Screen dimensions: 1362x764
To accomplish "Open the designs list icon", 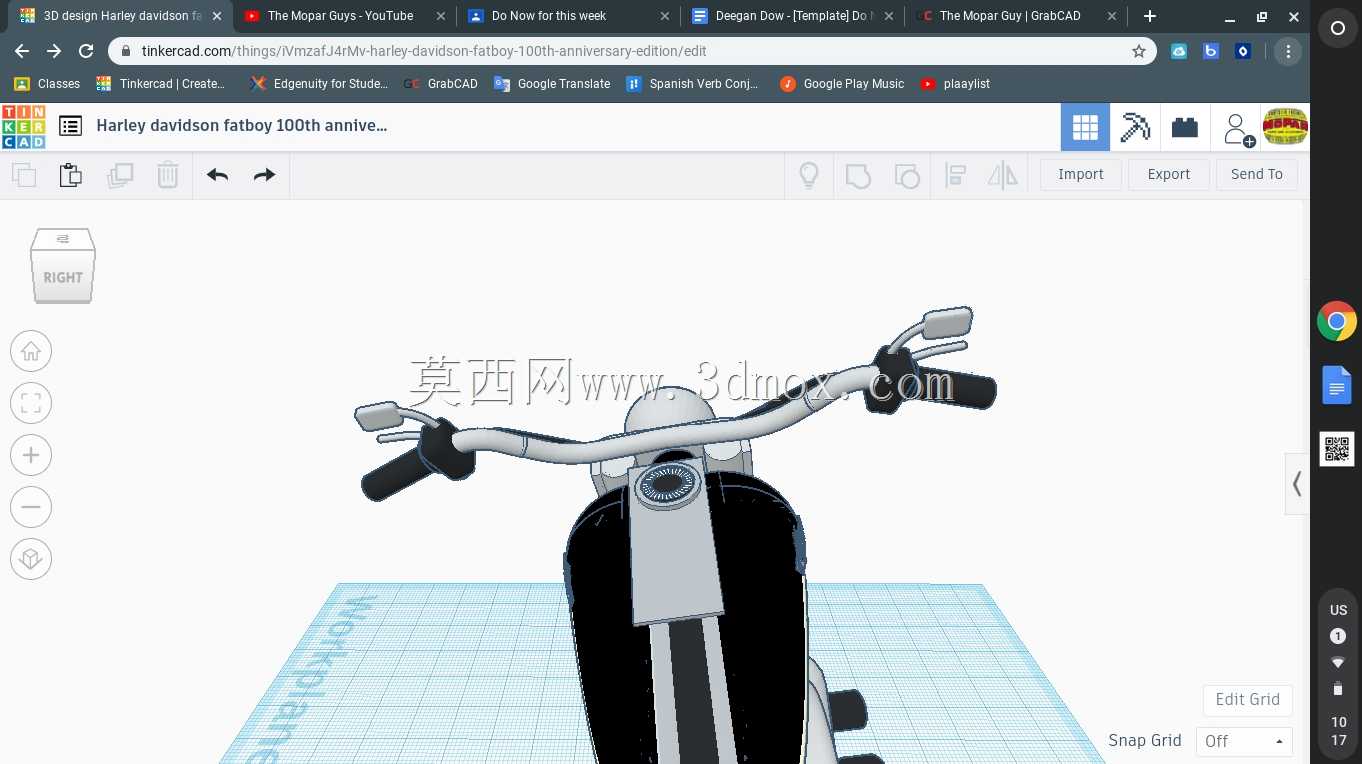I will 70,126.
